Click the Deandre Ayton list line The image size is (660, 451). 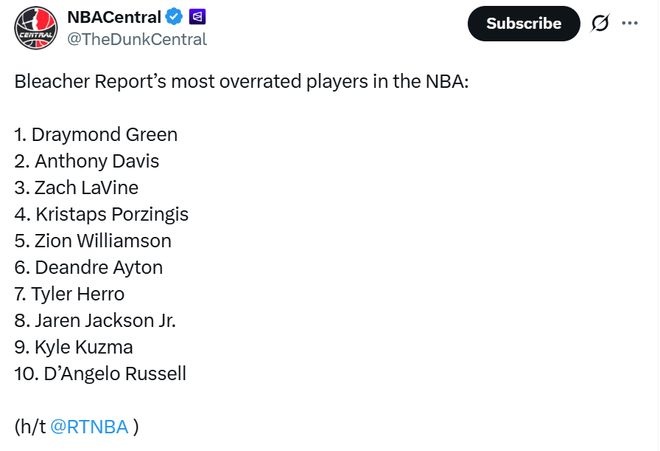(88, 267)
